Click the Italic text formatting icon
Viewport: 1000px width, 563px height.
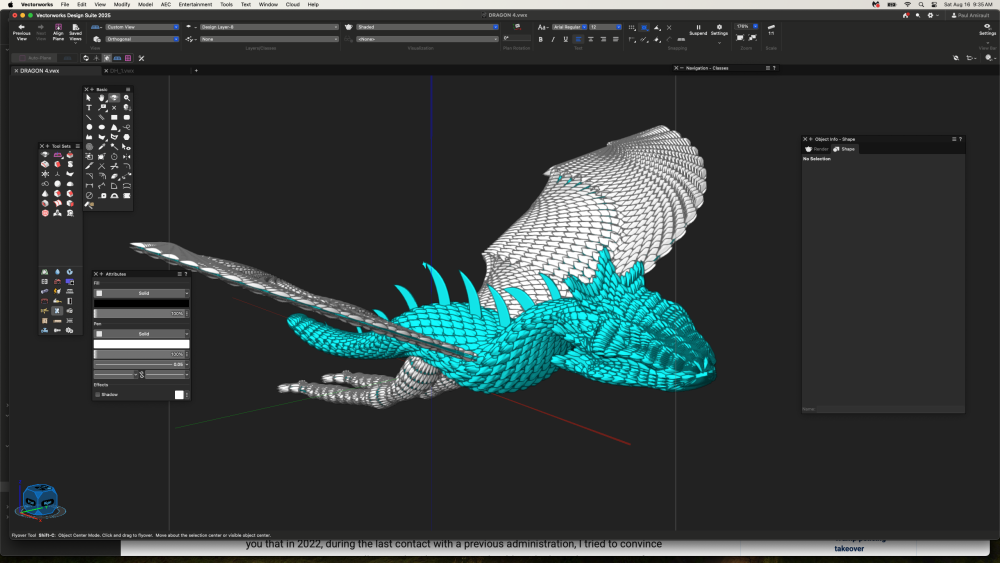click(553, 39)
